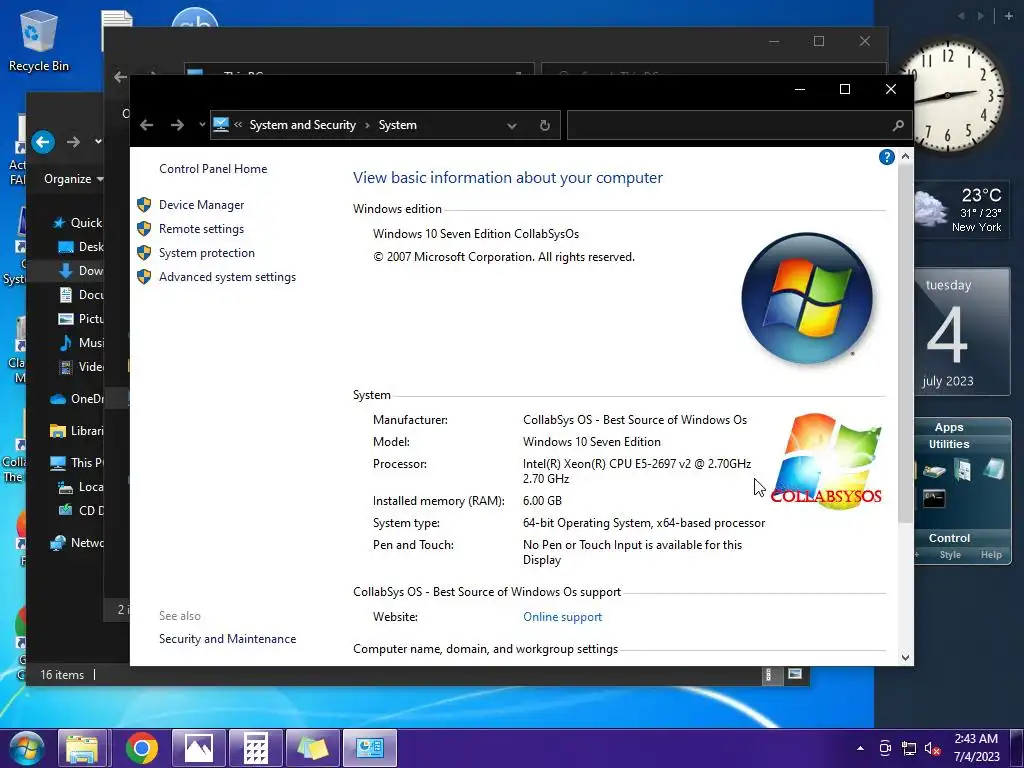The image size is (1024, 768).
Task: Click the blue back button in Explorer window
Action: [x=43, y=142]
